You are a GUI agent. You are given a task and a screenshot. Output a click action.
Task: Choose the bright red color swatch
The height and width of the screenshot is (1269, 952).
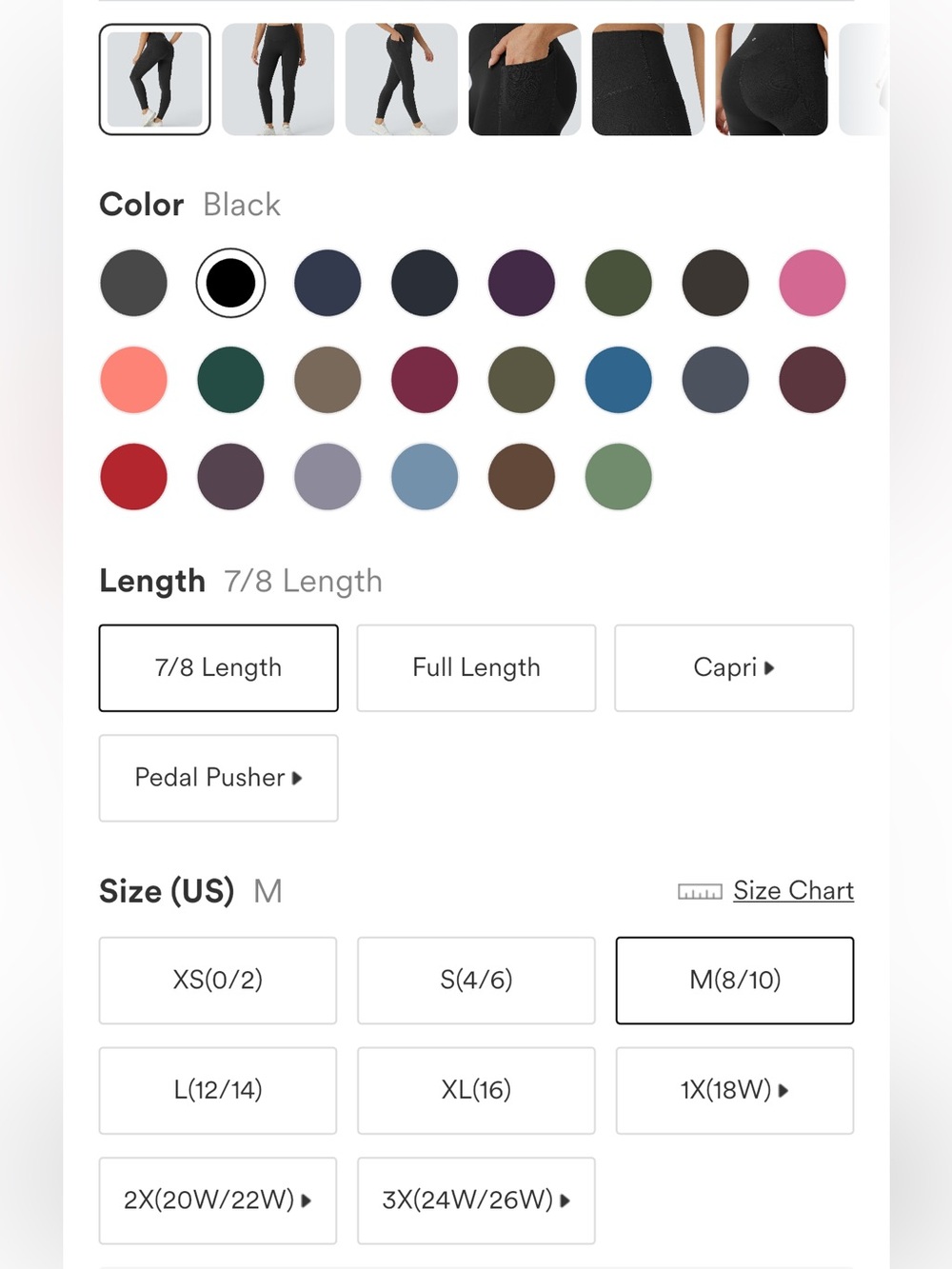133,476
